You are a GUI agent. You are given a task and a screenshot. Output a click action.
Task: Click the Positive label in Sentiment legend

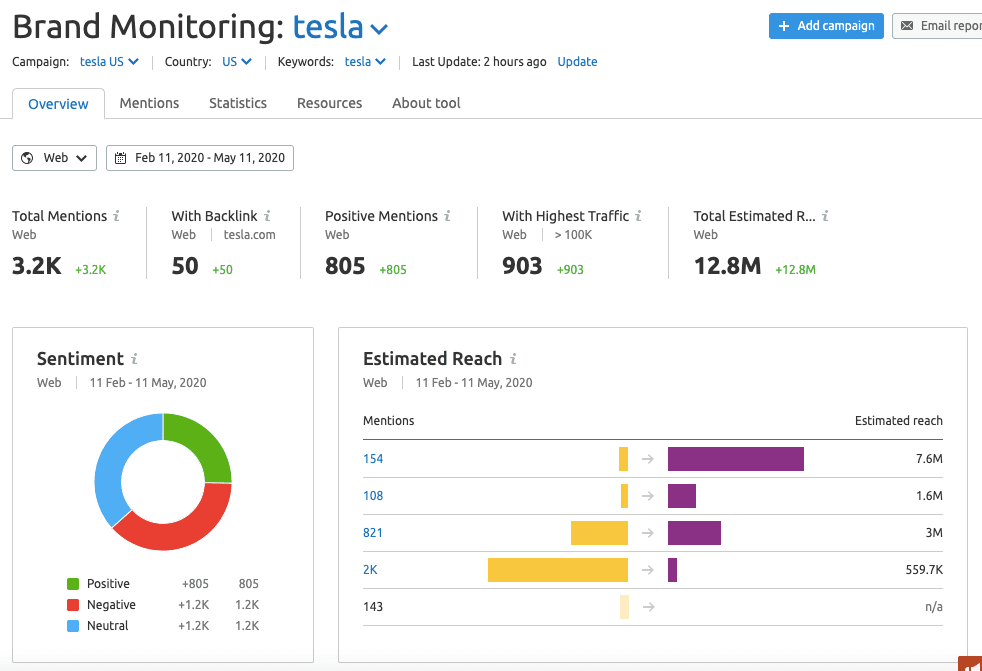coord(108,584)
